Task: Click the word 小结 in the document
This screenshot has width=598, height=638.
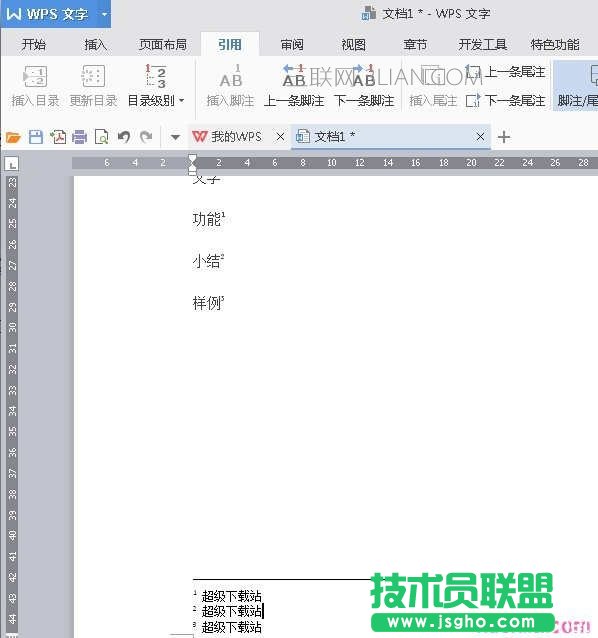Action: pos(207,261)
